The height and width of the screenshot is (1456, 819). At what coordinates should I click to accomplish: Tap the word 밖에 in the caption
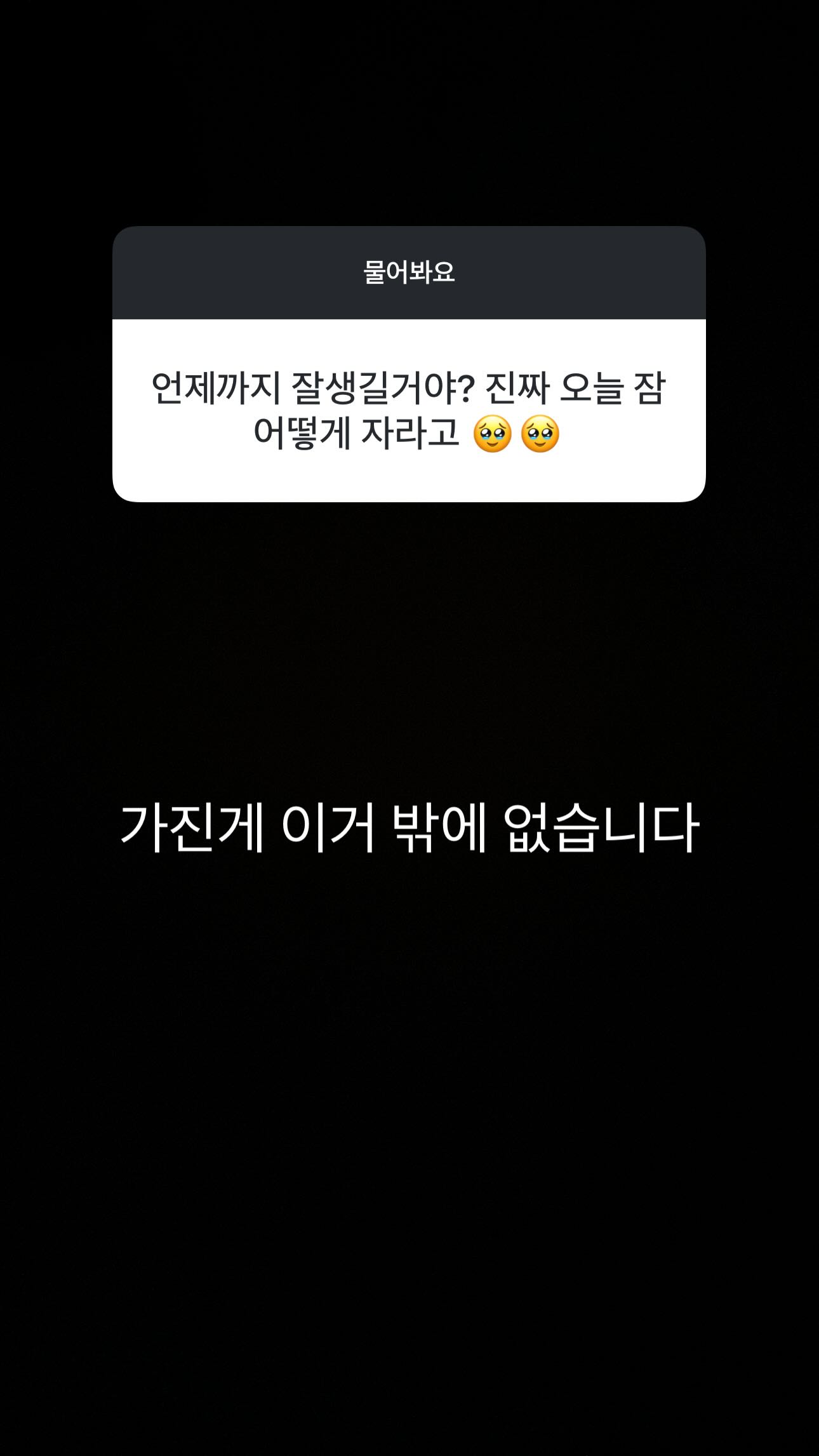440,828
